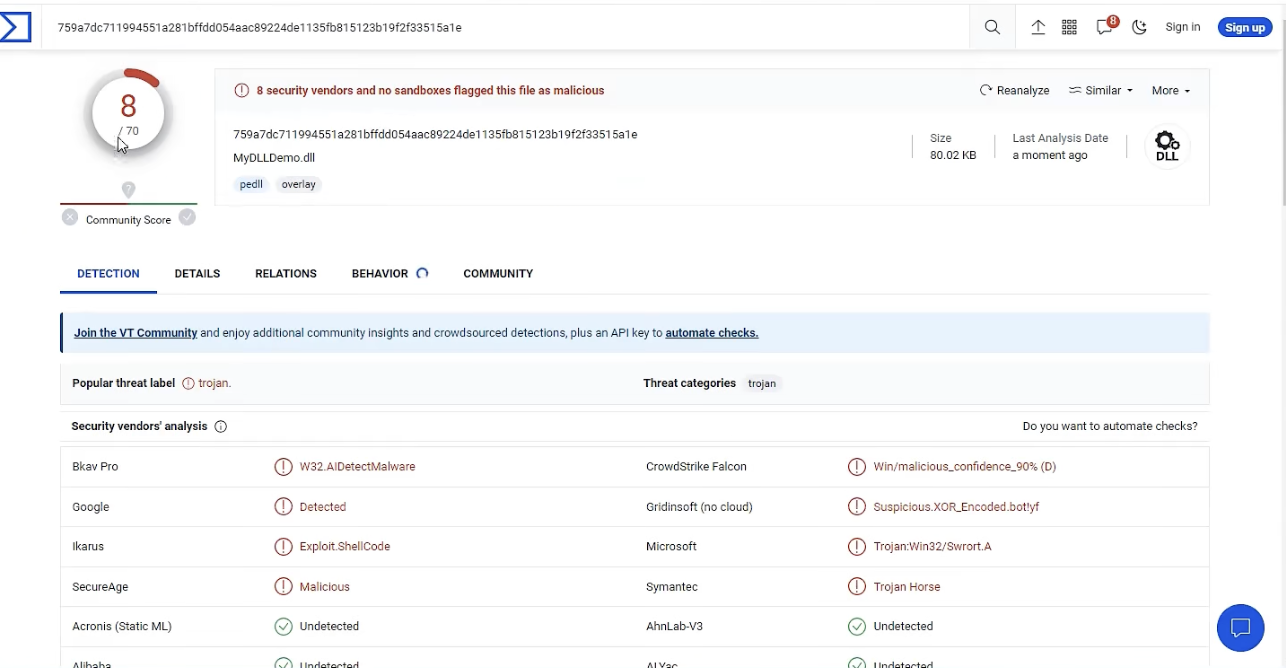Click the Google Detected alert icon
Image resolution: width=1286 pixels, height=668 pixels.
[284, 507]
